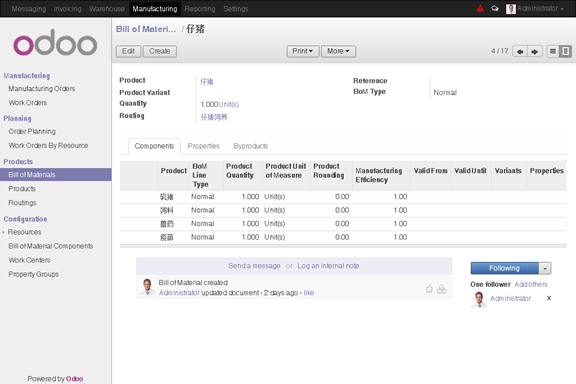Open the Warehouse top menu
Viewport: 576px width, 384px height.
click(x=107, y=9)
